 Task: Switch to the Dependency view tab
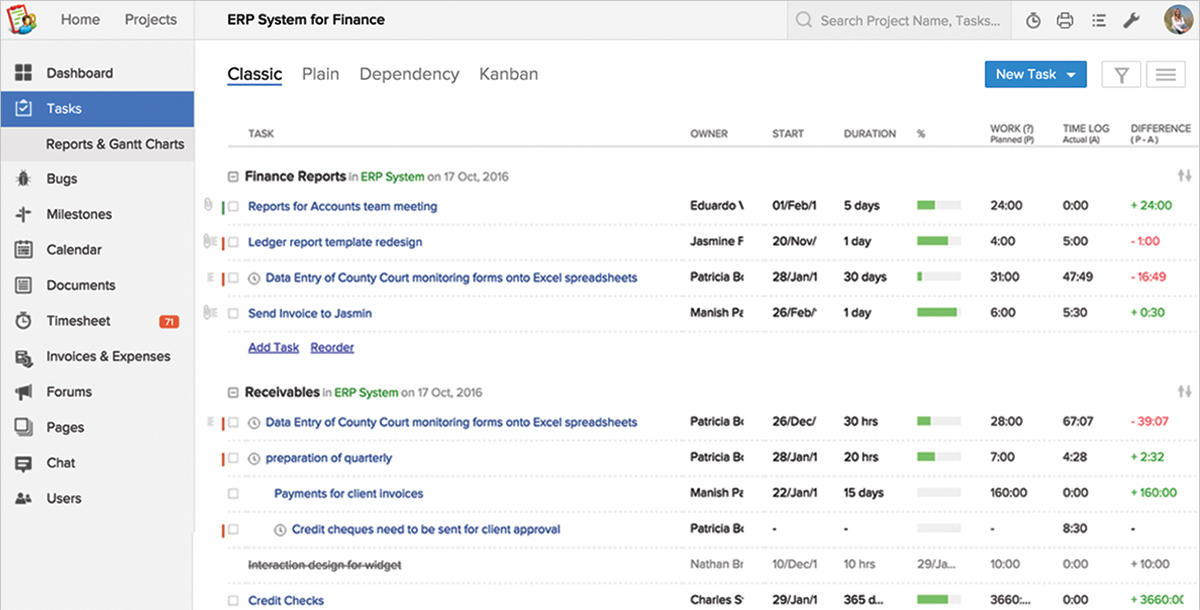point(409,74)
